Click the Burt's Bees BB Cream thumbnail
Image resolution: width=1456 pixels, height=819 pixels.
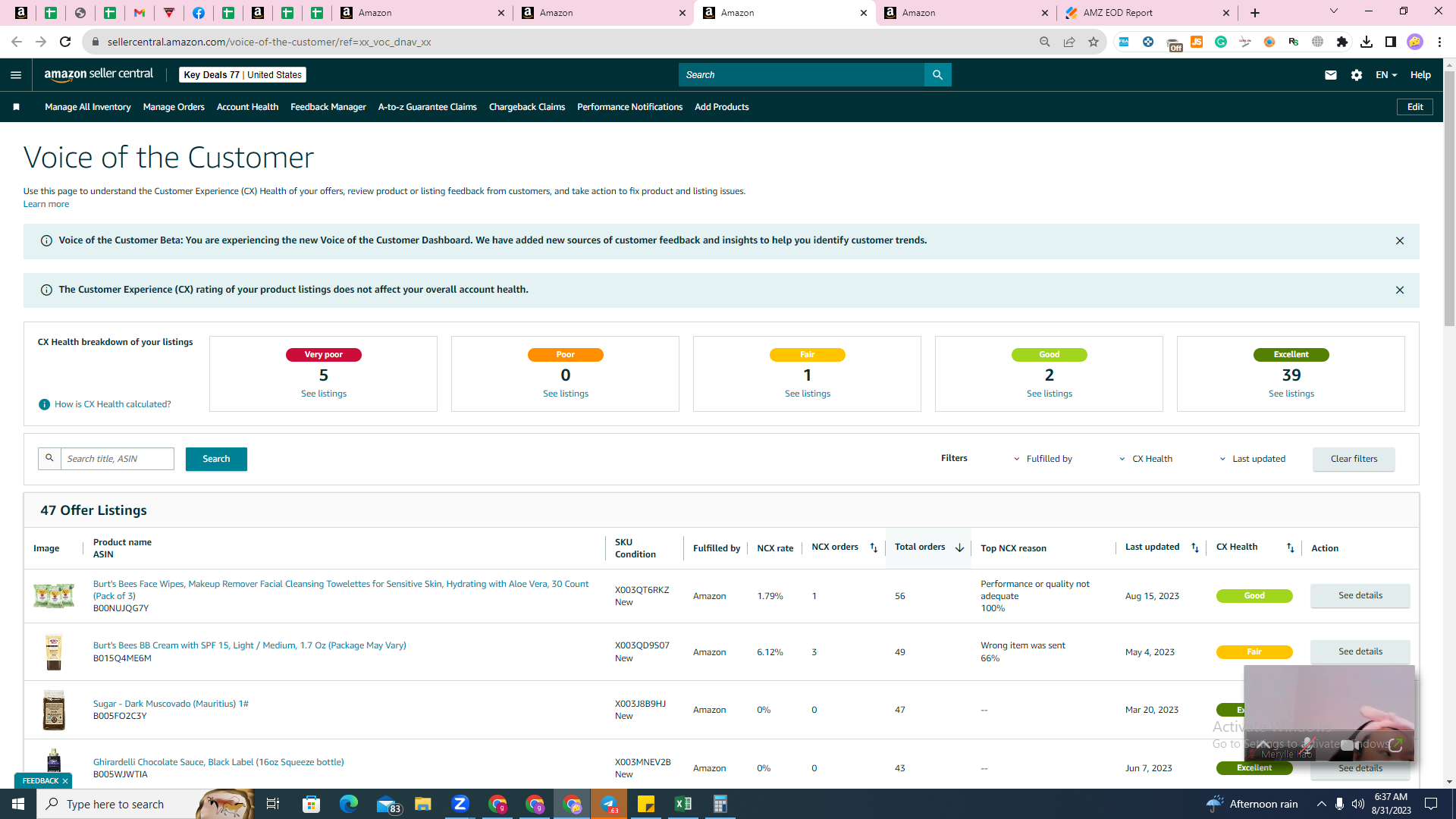click(54, 652)
